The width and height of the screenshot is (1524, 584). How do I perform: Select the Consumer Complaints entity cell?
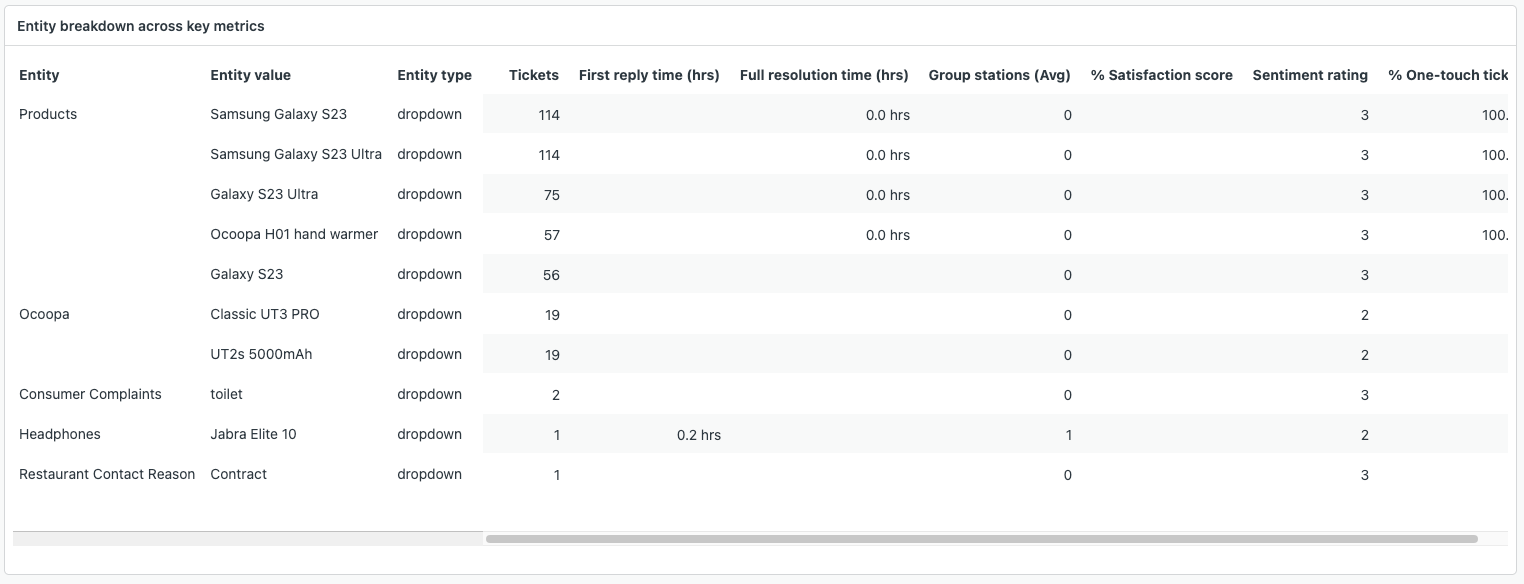click(90, 394)
